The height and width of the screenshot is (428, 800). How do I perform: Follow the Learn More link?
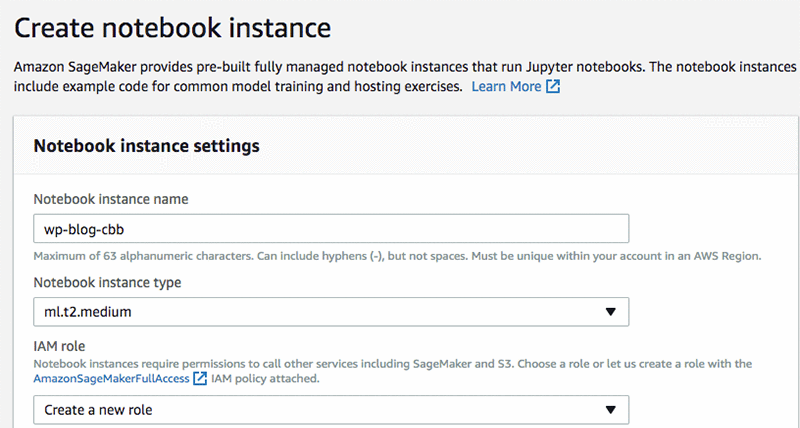[506, 87]
